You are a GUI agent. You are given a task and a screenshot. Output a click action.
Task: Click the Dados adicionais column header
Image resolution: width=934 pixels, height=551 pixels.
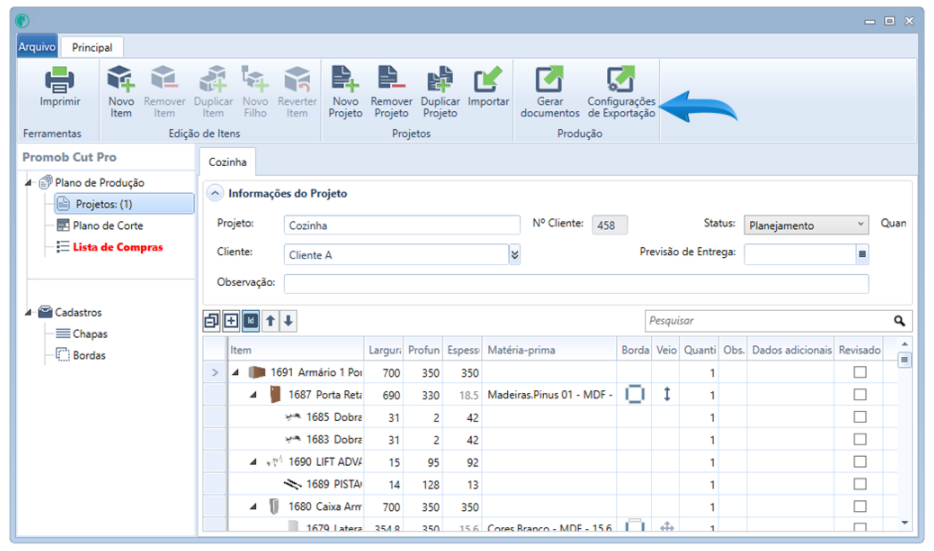[791, 350]
